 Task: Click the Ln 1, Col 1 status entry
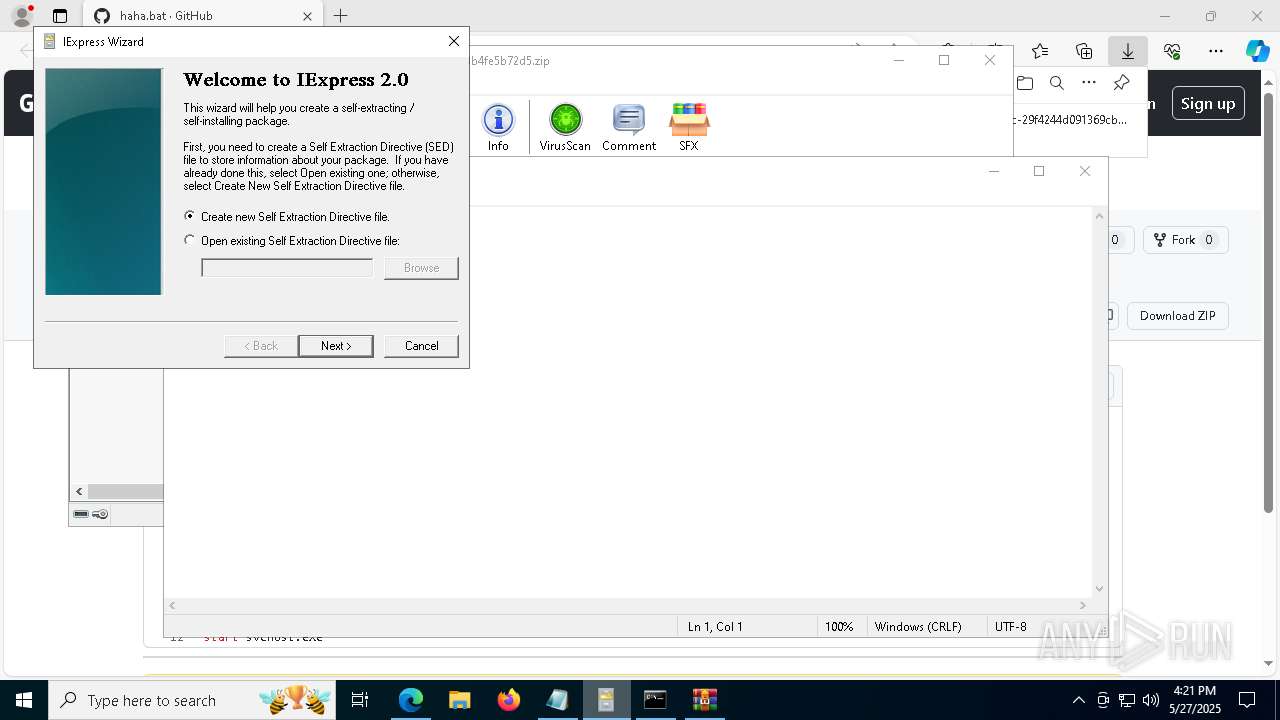tap(715, 627)
